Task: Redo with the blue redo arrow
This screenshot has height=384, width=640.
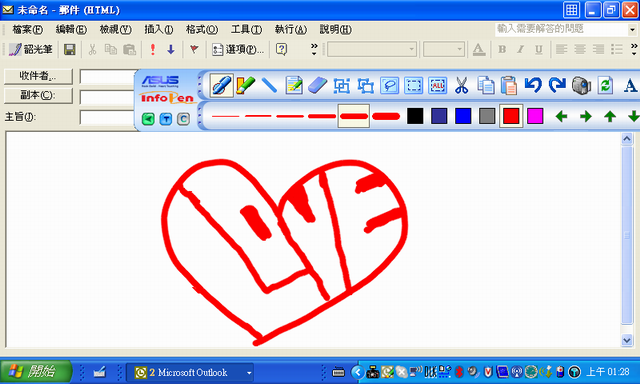Action: coord(557,85)
